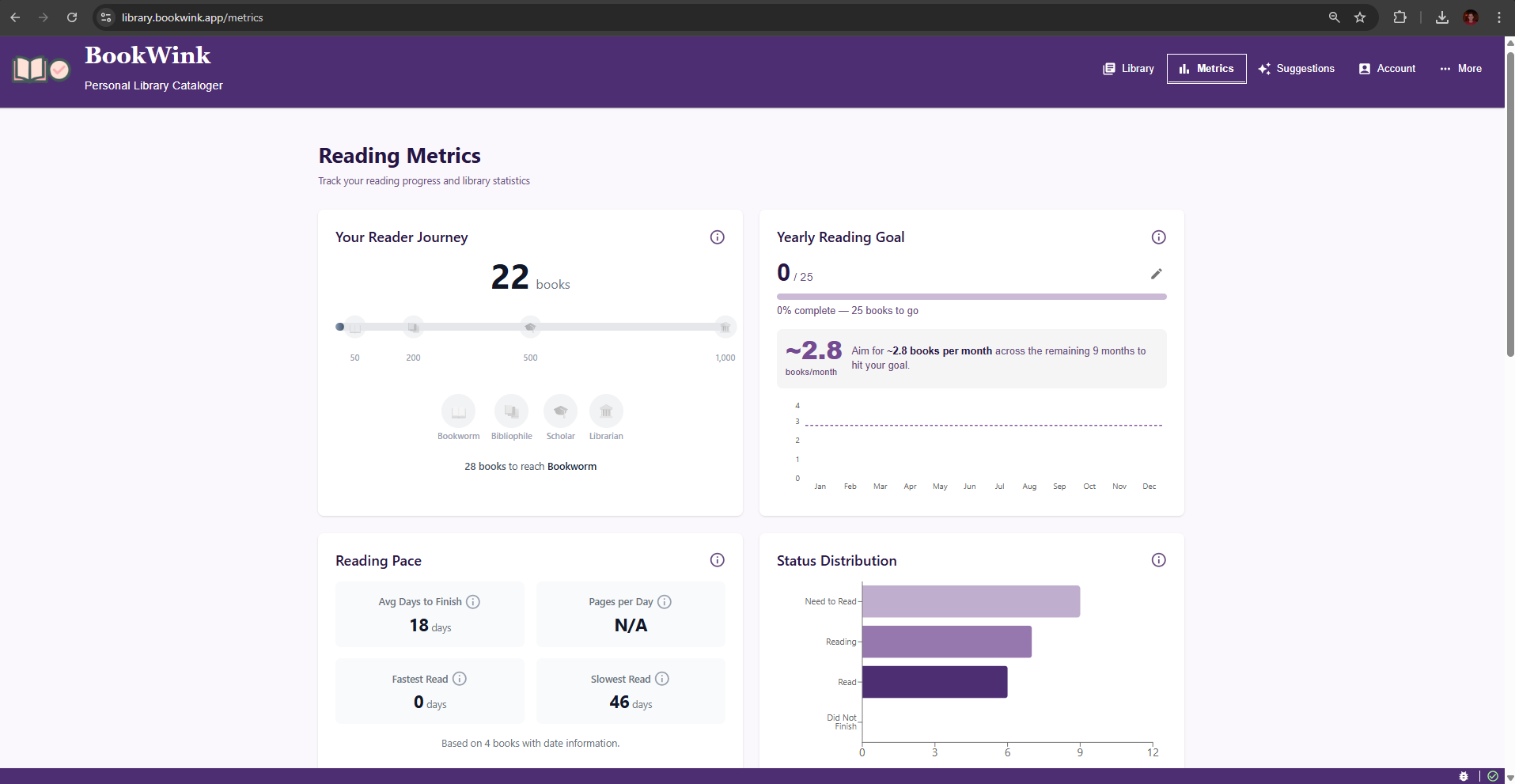This screenshot has width=1515, height=784.
Task: Show info for Status Distribution
Action: point(1158,560)
